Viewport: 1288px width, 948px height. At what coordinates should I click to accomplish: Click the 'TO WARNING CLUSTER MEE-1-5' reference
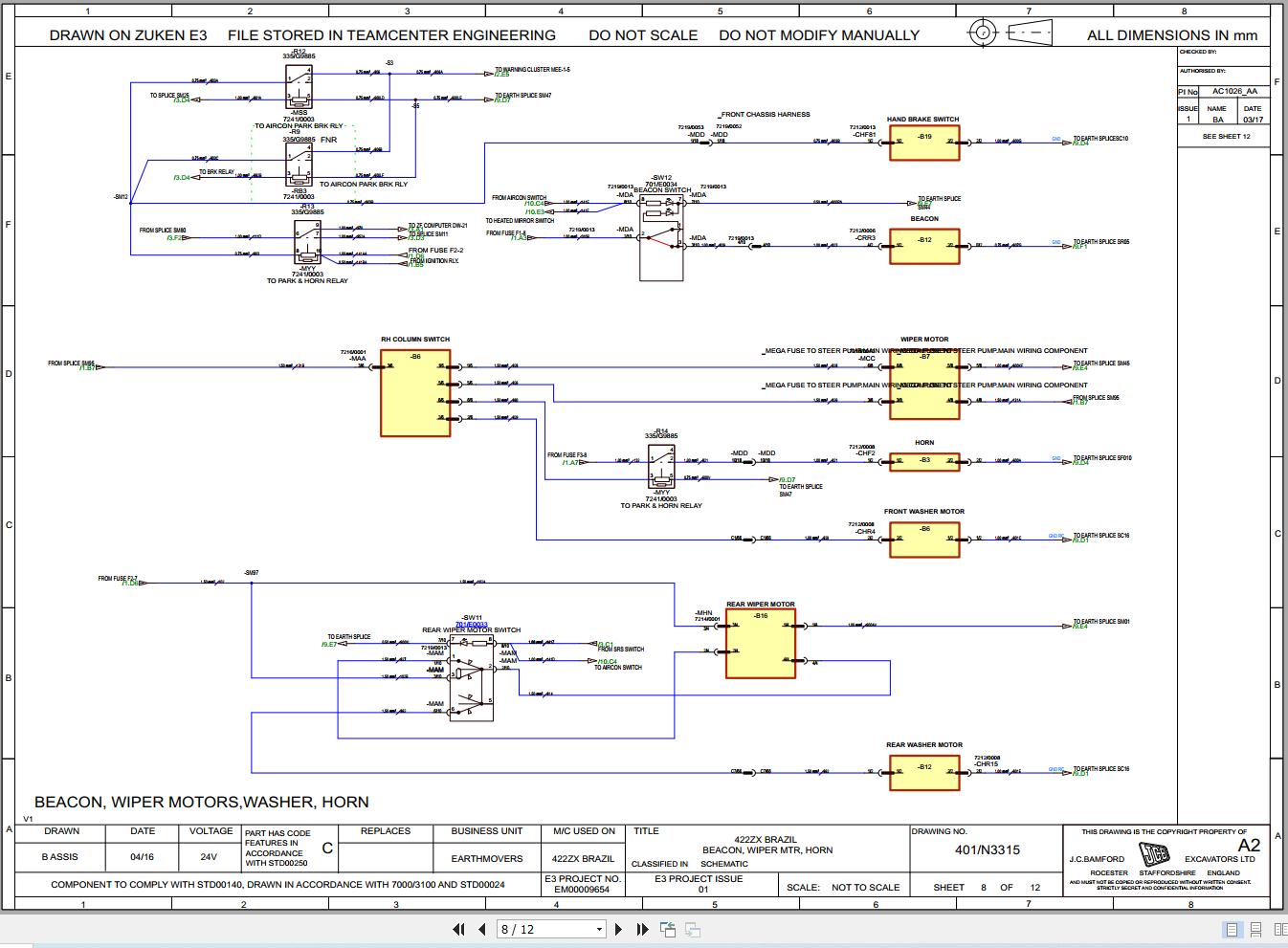[x=532, y=70]
